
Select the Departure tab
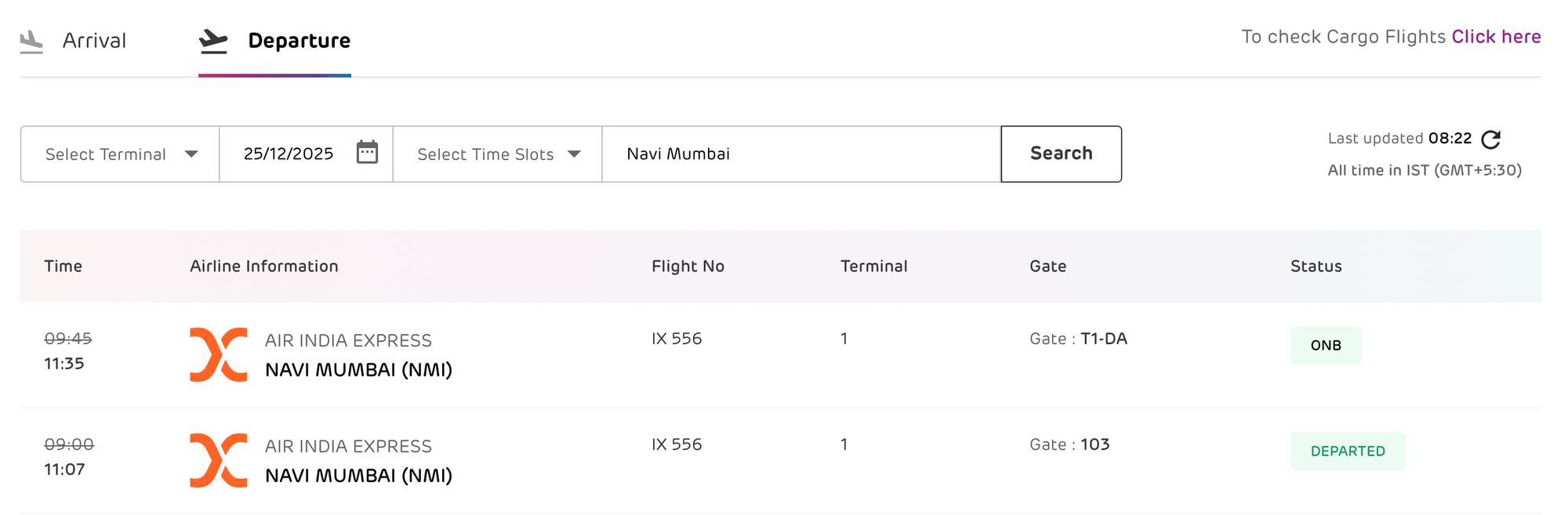pos(299,40)
